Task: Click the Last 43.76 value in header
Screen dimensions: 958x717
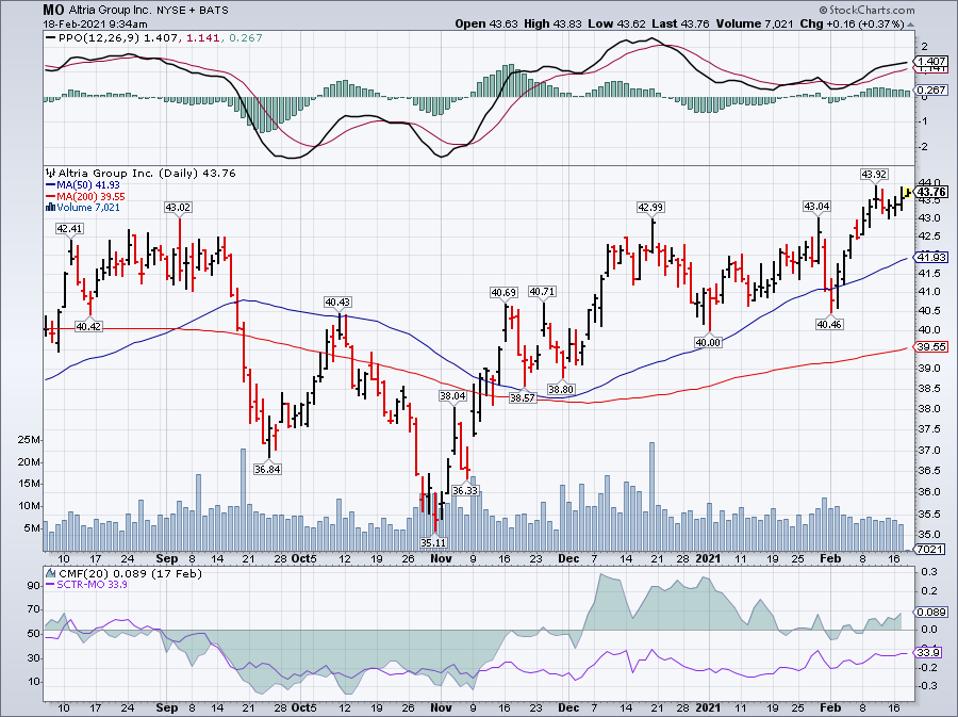Action: point(680,24)
